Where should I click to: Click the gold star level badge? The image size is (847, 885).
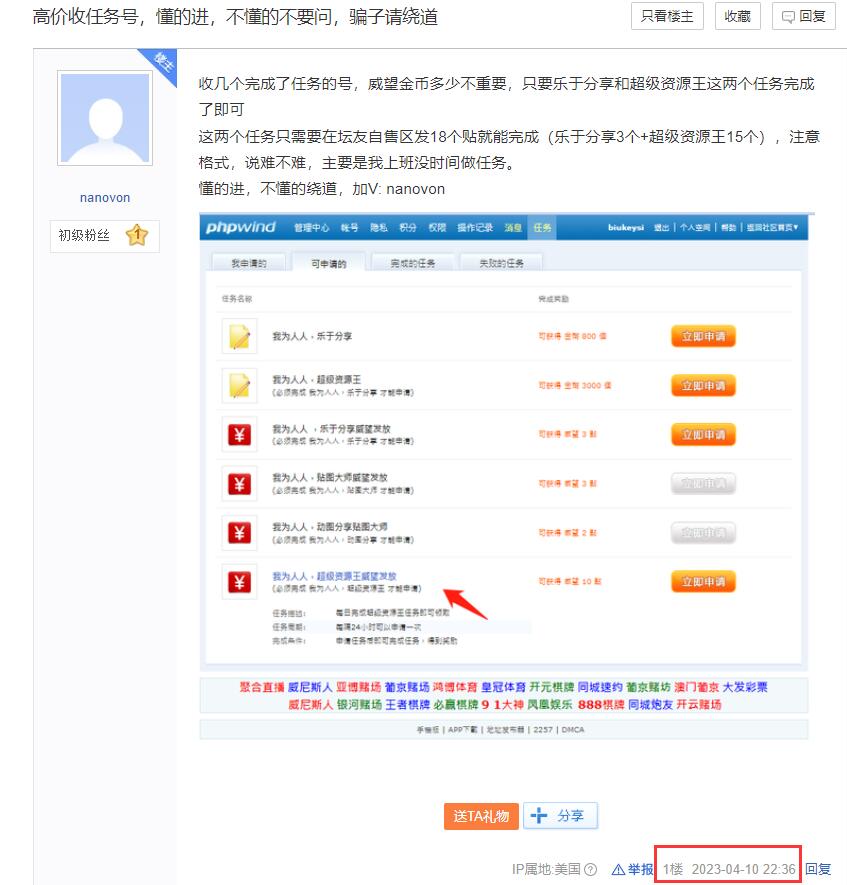coord(137,236)
